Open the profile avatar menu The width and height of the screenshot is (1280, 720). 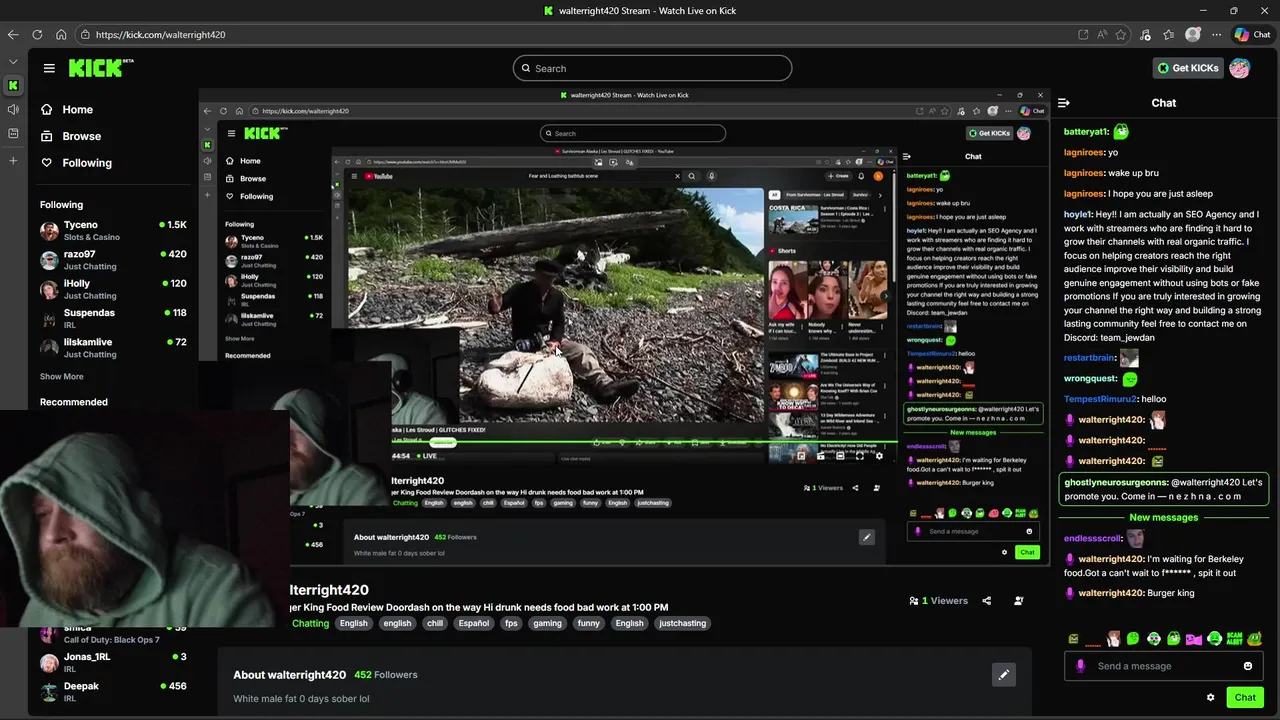(1239, 68)
